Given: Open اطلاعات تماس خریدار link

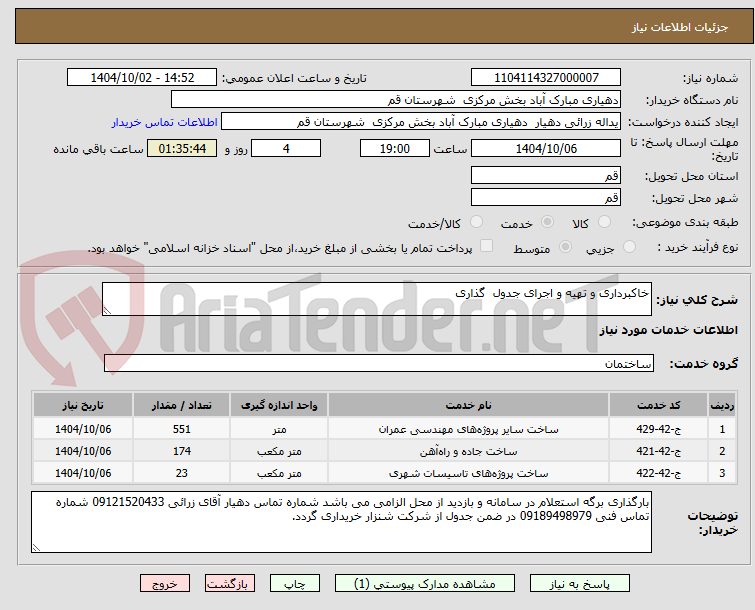Looking at the screenshot, I should click(165, 122).
